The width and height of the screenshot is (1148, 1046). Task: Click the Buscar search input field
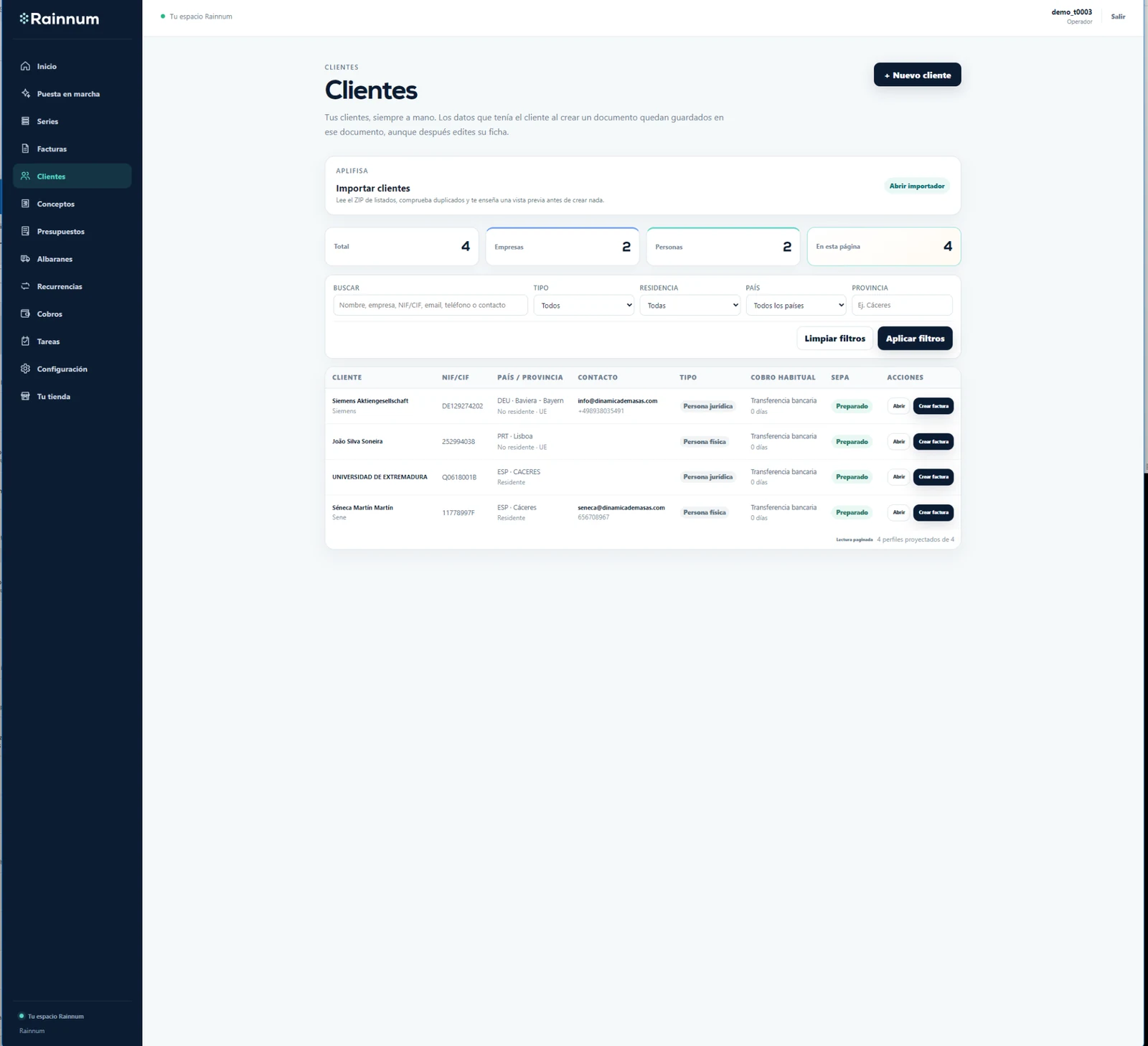430,305
